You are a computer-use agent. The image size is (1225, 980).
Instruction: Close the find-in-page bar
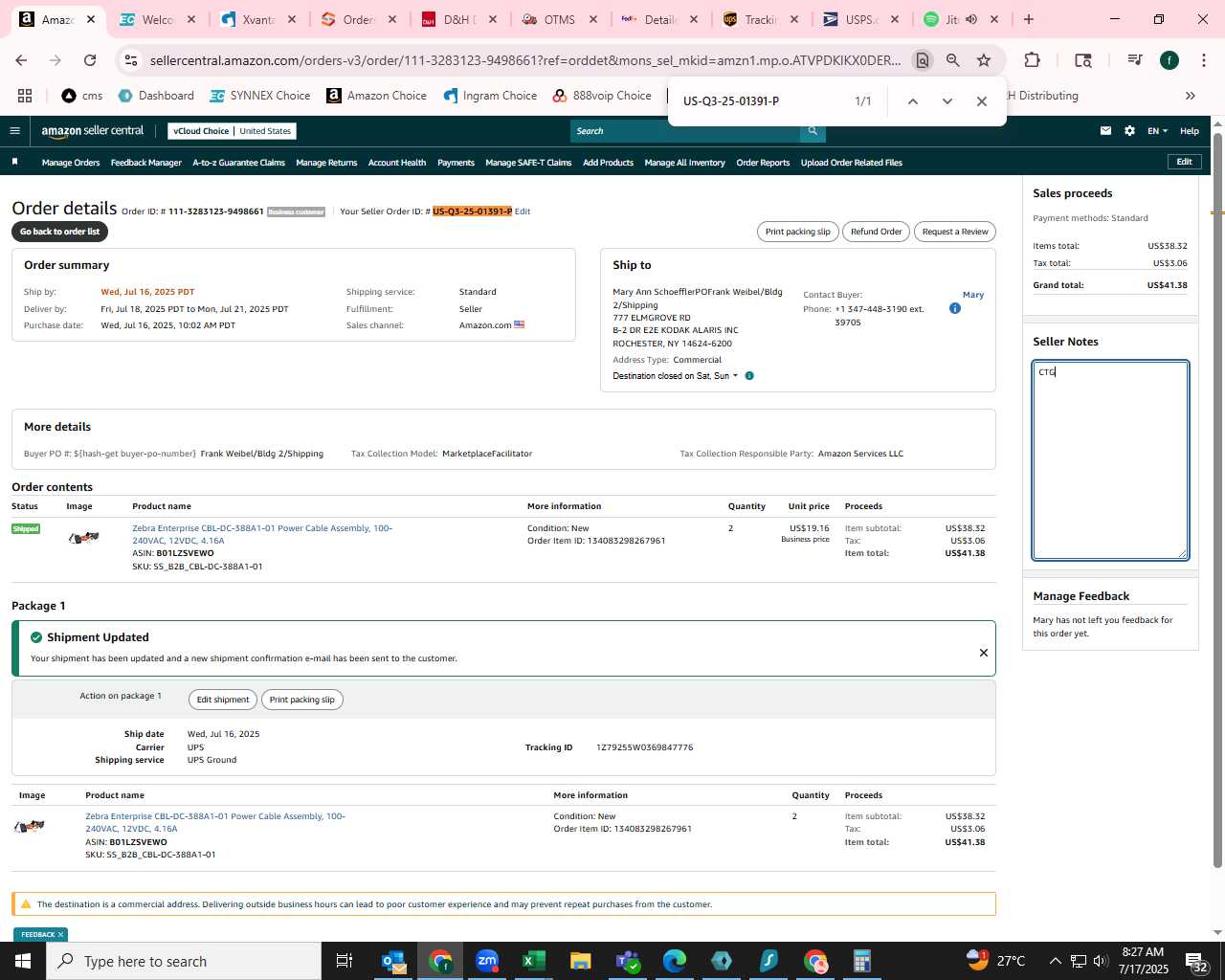(x=981, y=101)
